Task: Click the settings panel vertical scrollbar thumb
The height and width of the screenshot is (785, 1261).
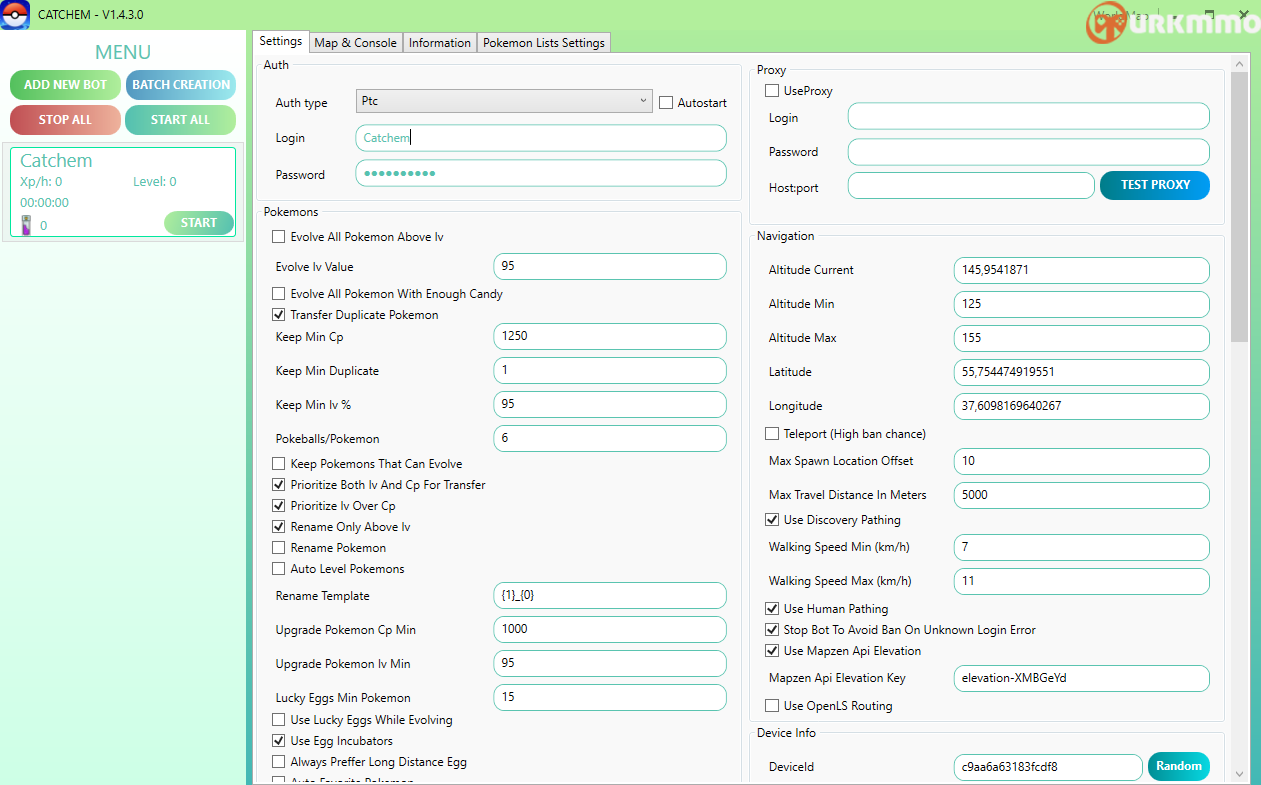Action: [1240, 207]
